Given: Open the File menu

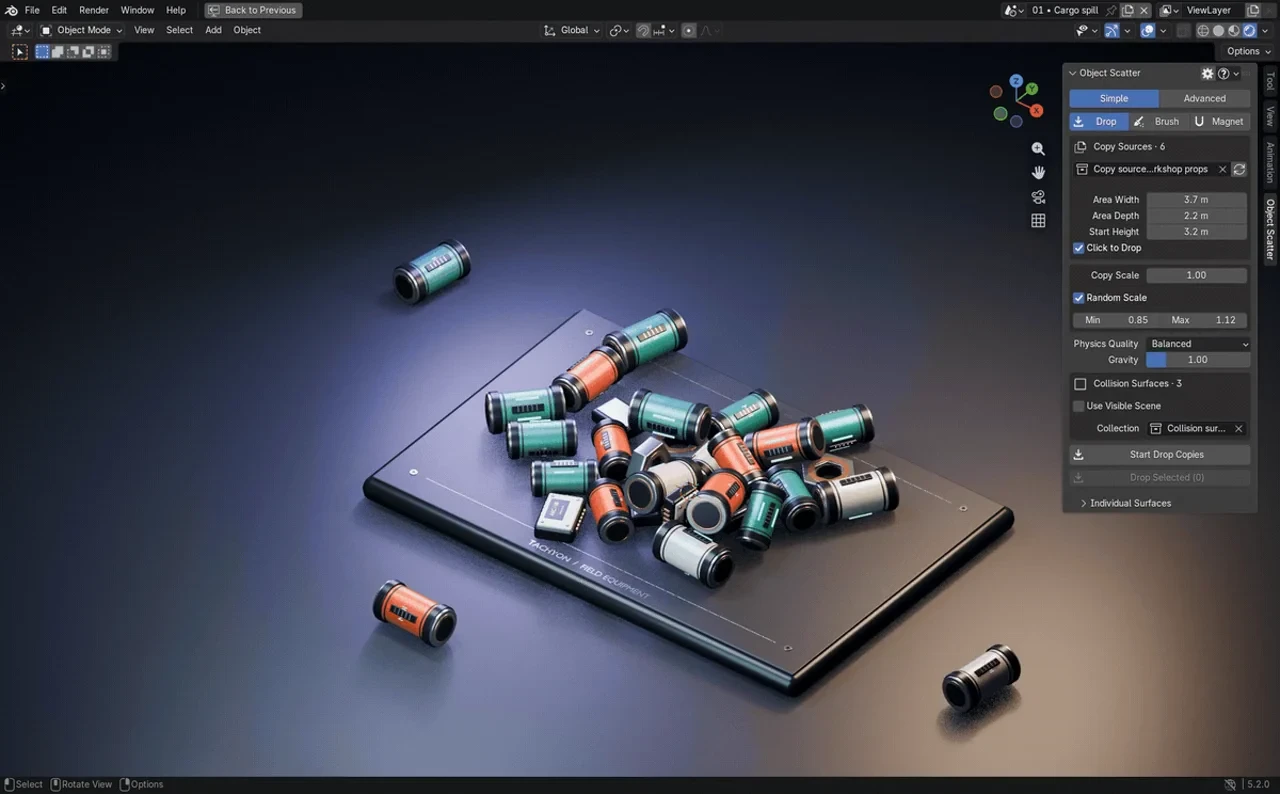Looking at the screenshot, I should click(32, 10).
